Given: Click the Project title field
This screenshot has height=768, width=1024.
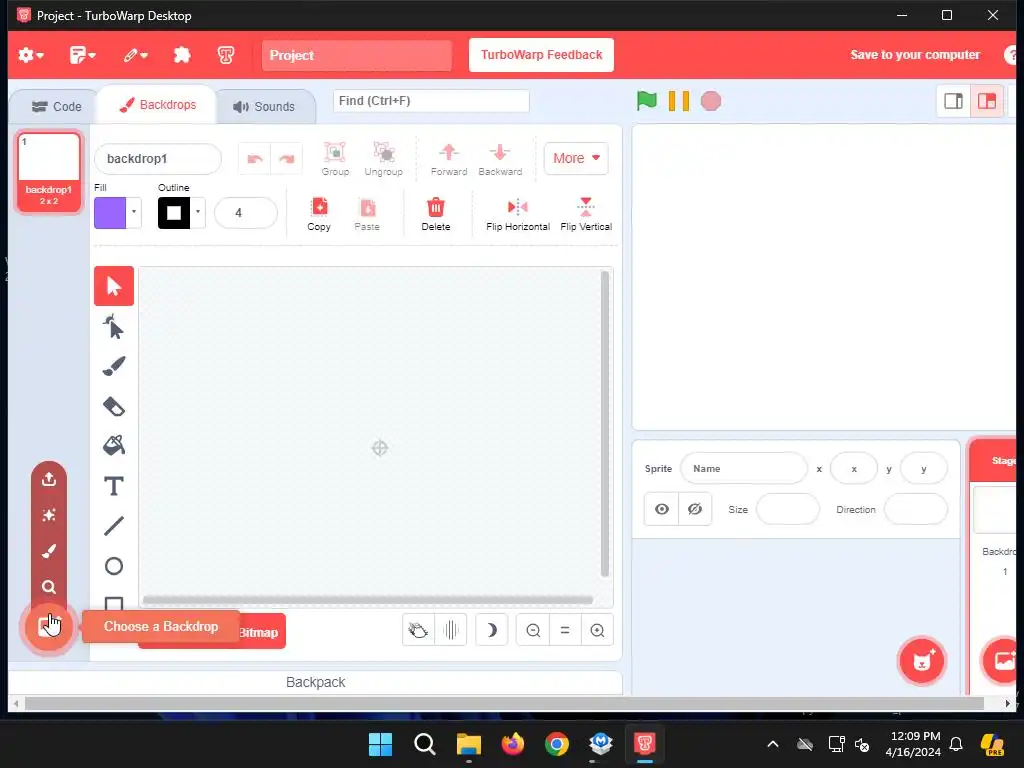Looking at the screenshot, I should (x=357, y=55).
